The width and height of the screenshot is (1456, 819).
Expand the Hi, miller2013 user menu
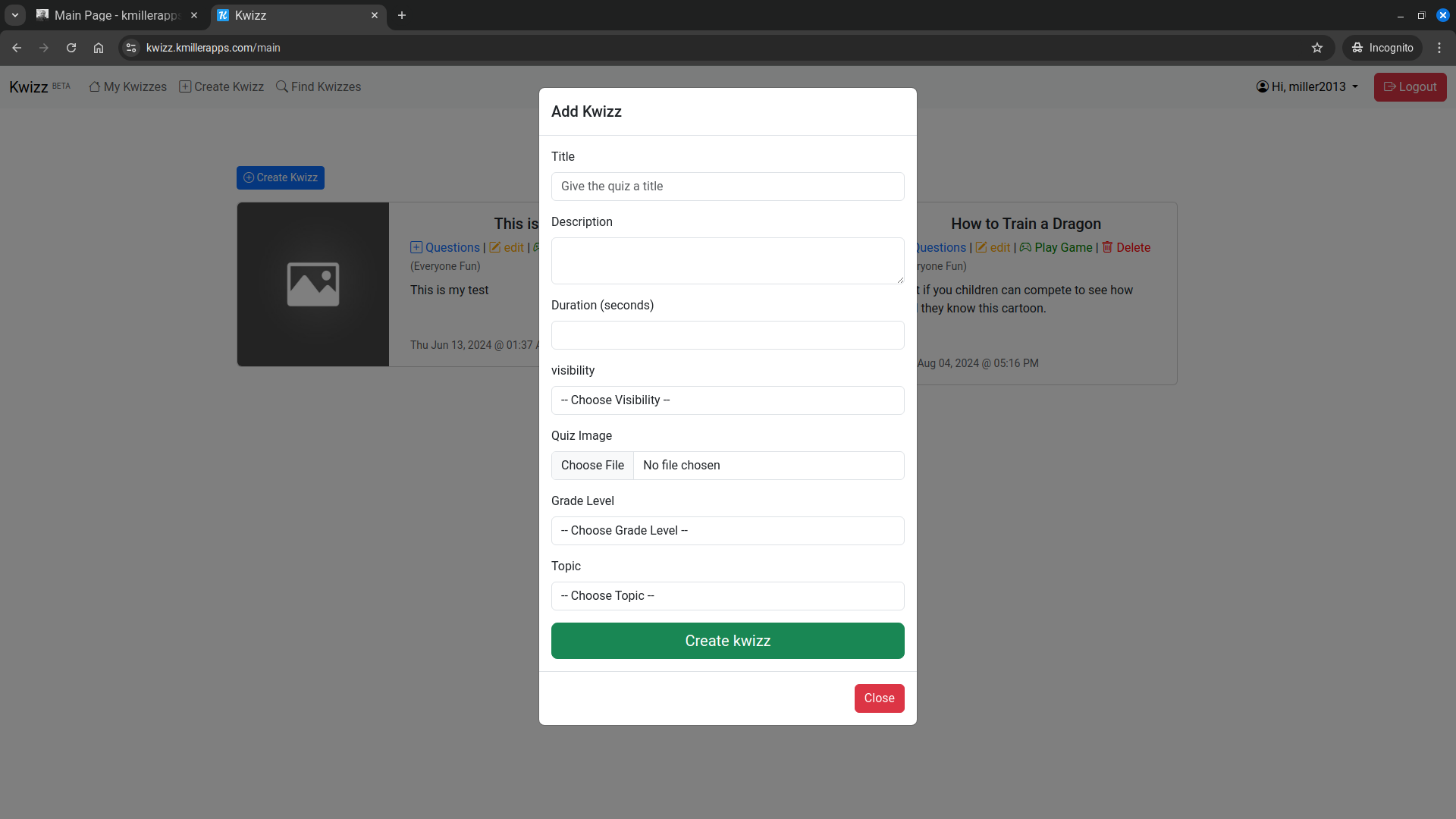coord(1307,87)
